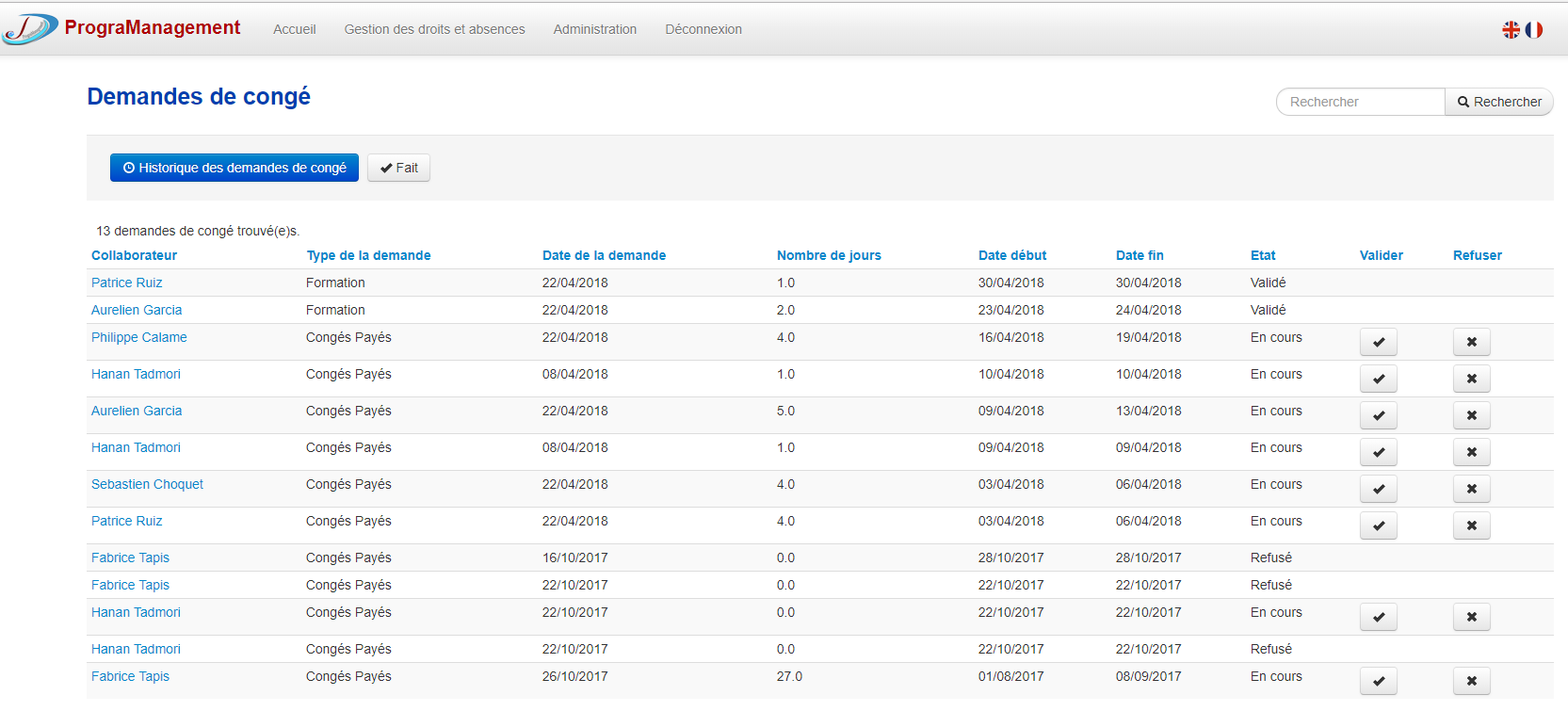The height and width of the screenshot is (711, 1568).
Task: Open Aurelien Garcia's Congés Payés row link
Action: (137, 411)
